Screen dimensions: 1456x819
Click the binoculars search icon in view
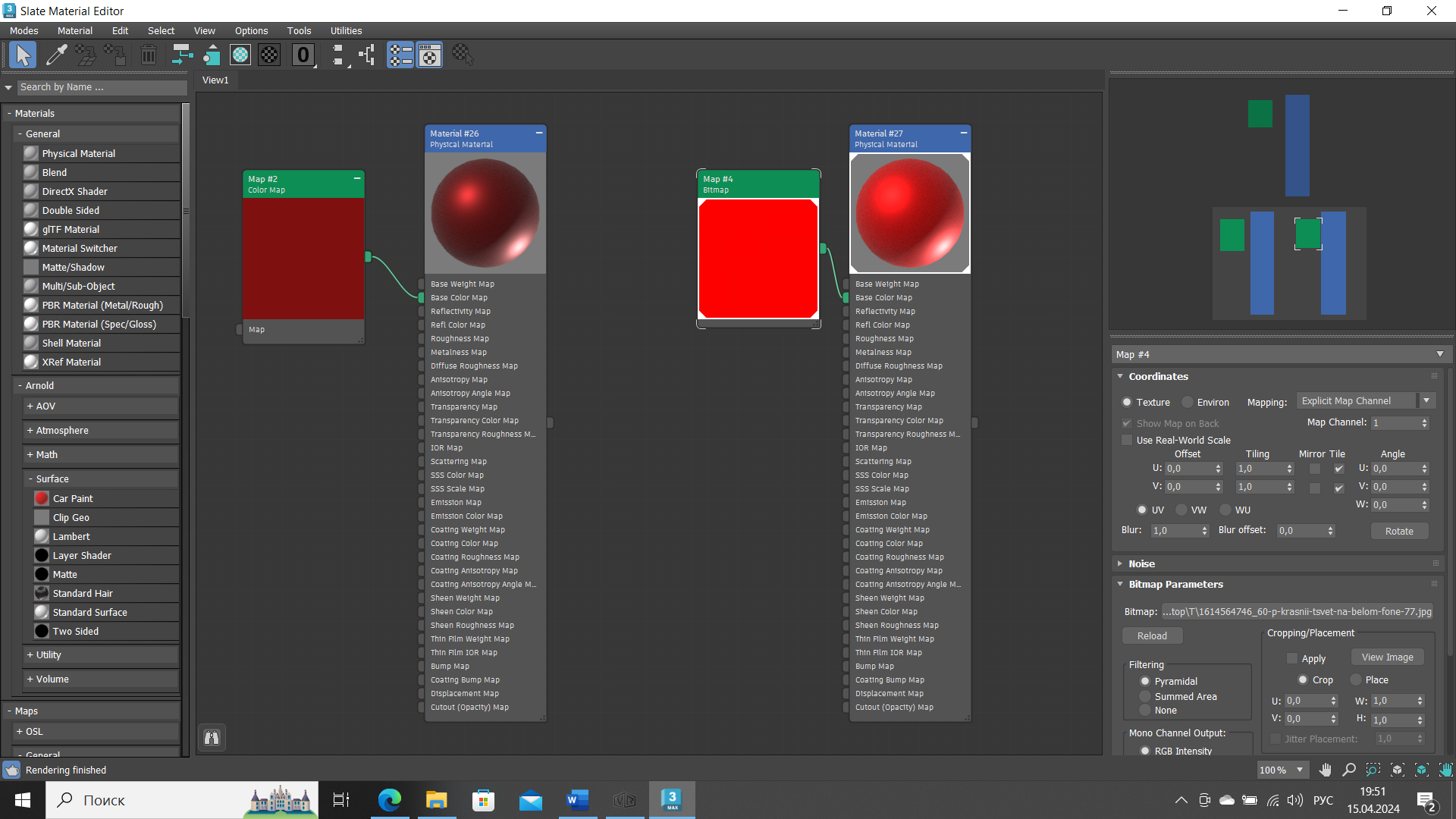212,737
